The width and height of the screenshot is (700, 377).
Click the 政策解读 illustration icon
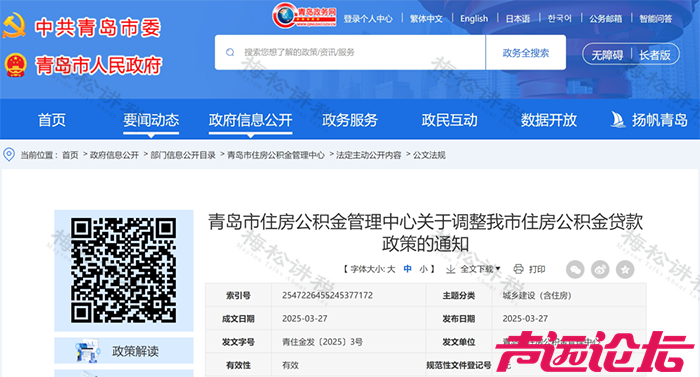click(x=87, y=351)
